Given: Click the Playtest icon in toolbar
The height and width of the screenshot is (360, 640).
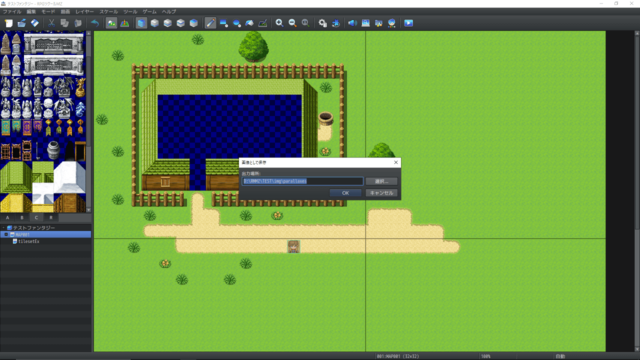Looking at the screenshot, I should pyautogui.click(x=408, y=23).
